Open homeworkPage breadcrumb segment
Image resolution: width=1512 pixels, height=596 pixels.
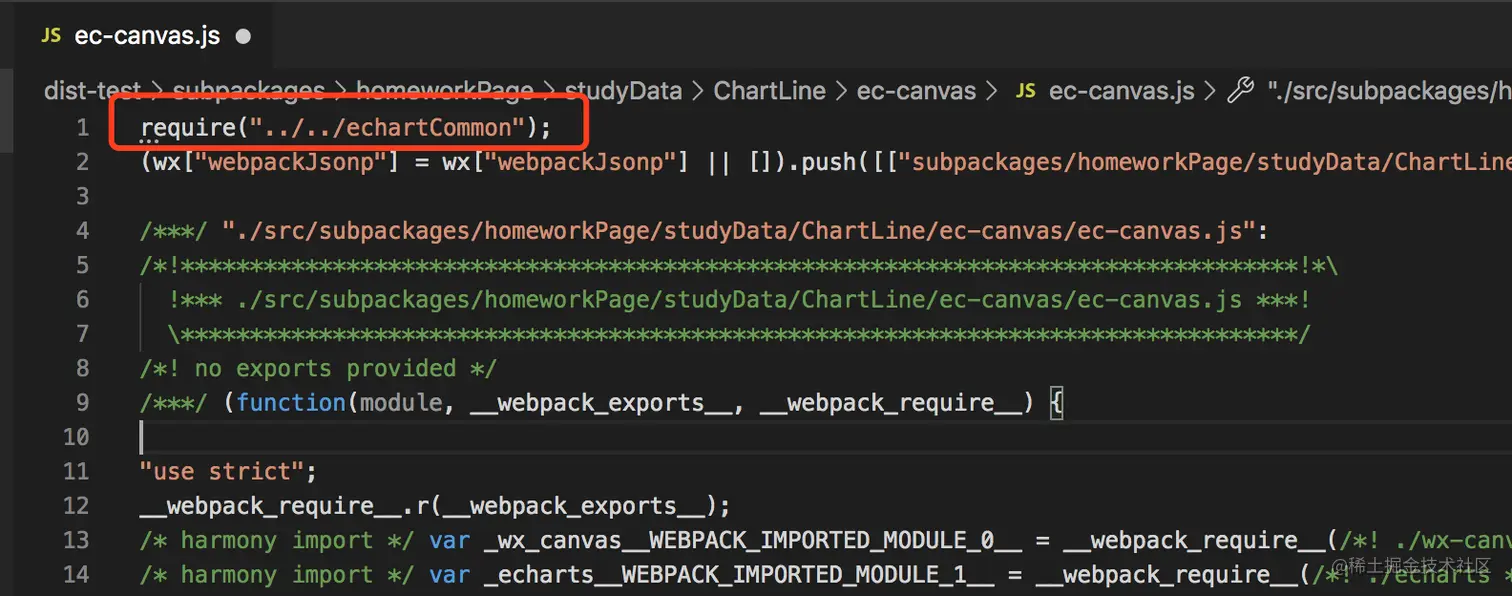click(445, 91)
